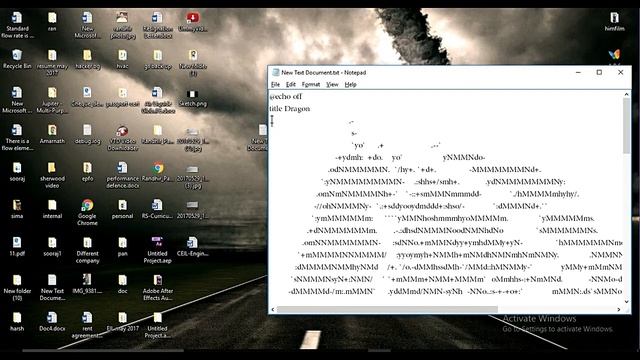This screenshot has width=640, height=360.
Task: Click Notepad's horizontal scrollbar right arrow
Action: click(619, 309)
